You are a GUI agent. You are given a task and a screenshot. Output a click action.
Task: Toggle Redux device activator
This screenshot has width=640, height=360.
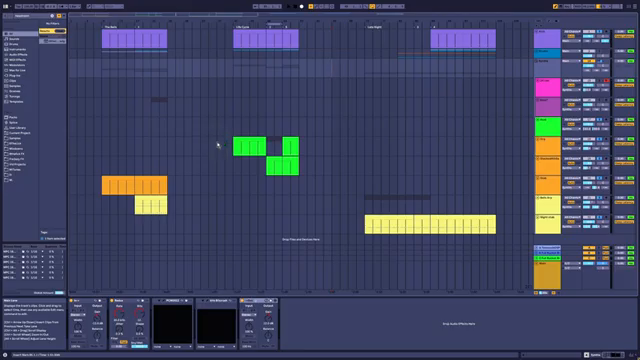[x=112, y=301]
